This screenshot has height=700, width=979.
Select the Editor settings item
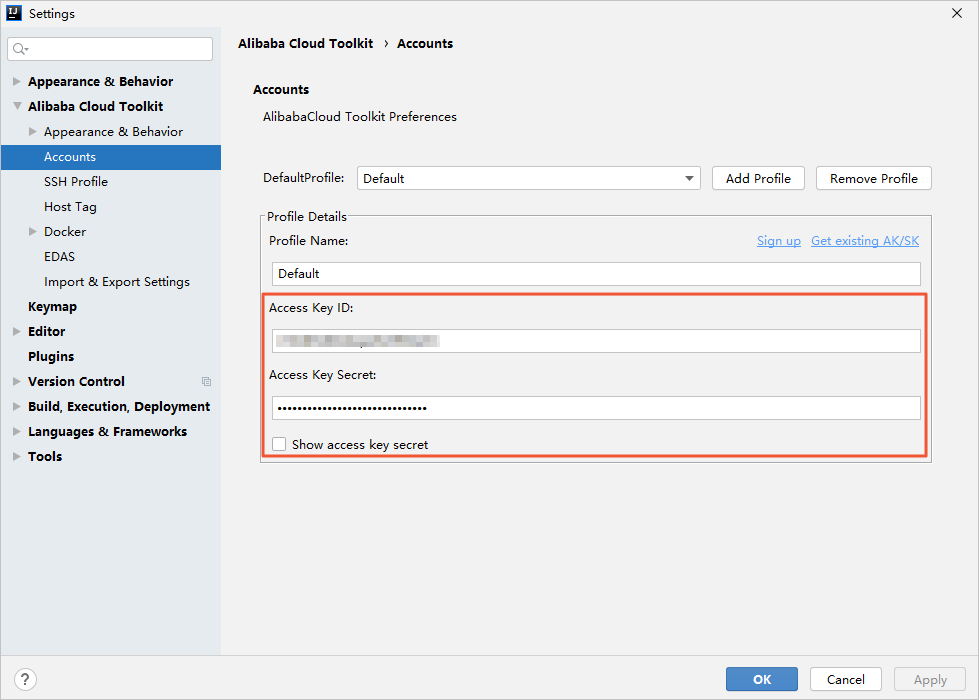pyautogui.click(x=46, y=332)
